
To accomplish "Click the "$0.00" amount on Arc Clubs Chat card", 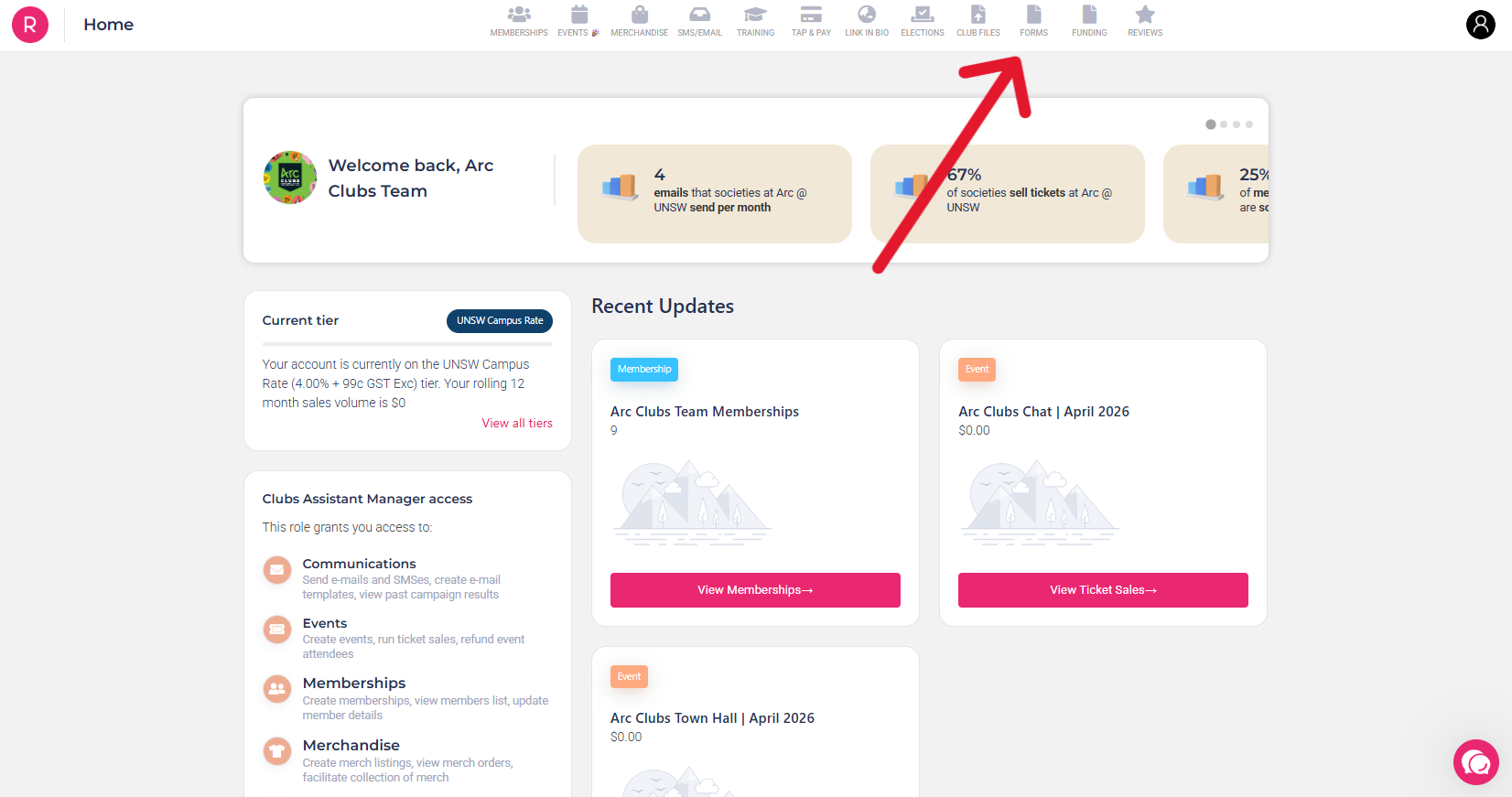I will pyautogui.click(x=974, y=430).
